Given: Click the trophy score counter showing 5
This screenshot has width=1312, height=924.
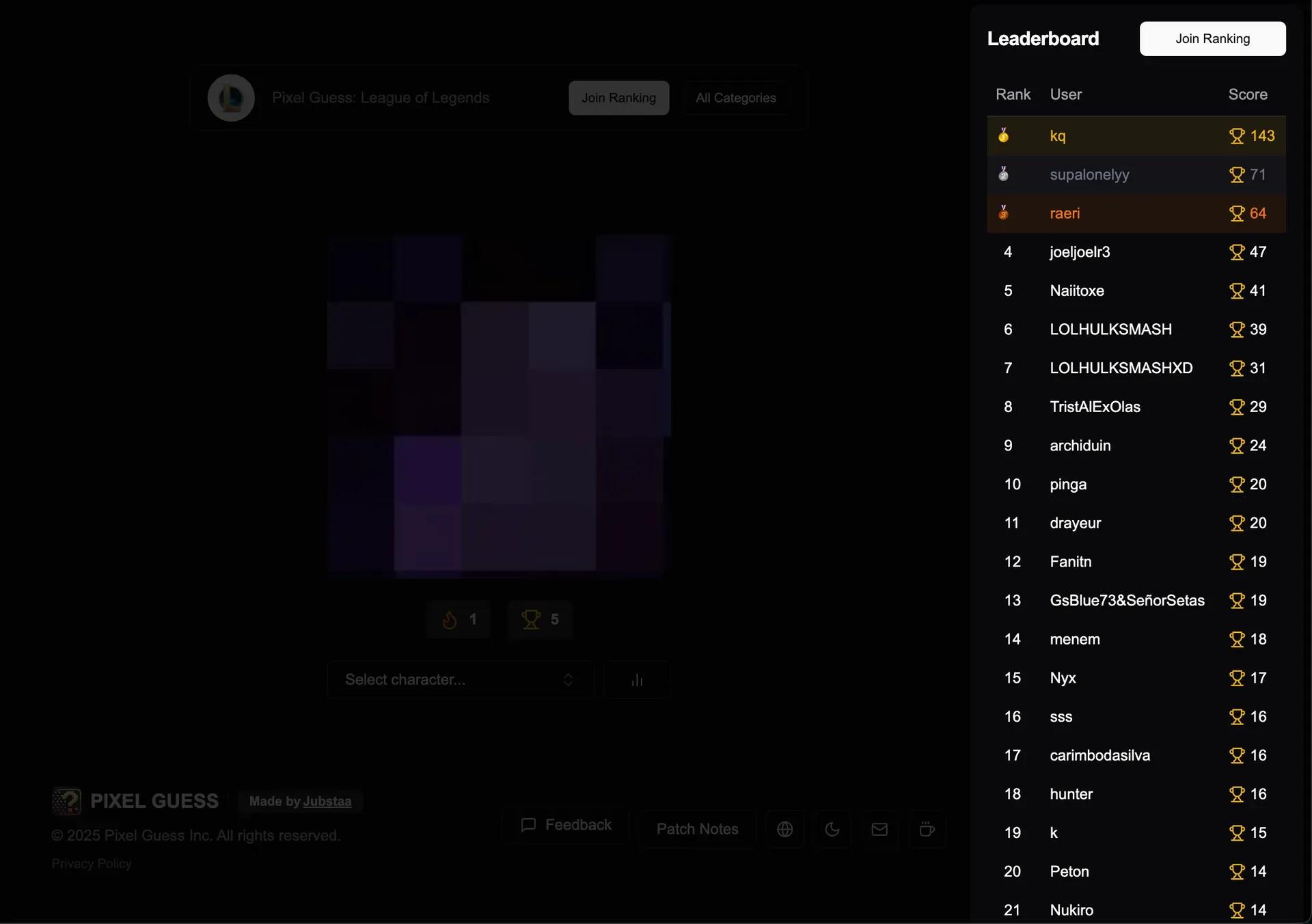Looking at the screenshot, I should coord(540,619).
